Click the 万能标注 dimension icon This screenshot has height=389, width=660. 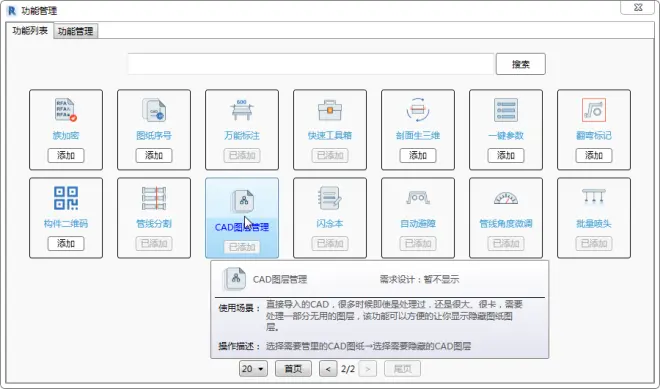click(242, 110)
